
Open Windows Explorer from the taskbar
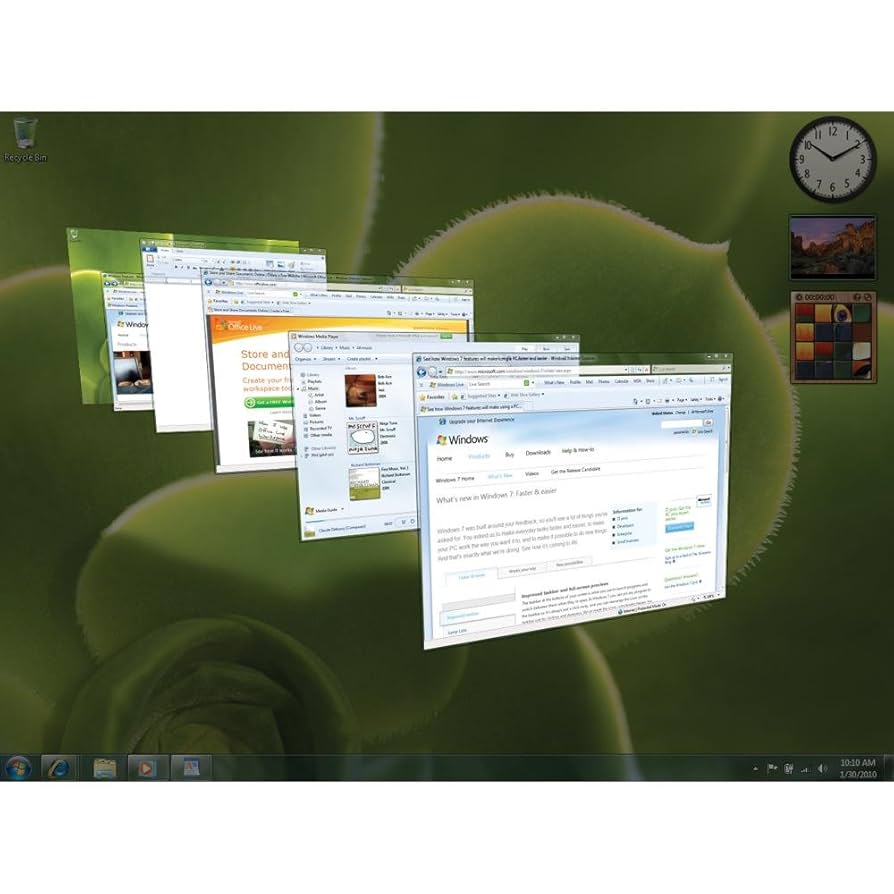tap(105, 767)
